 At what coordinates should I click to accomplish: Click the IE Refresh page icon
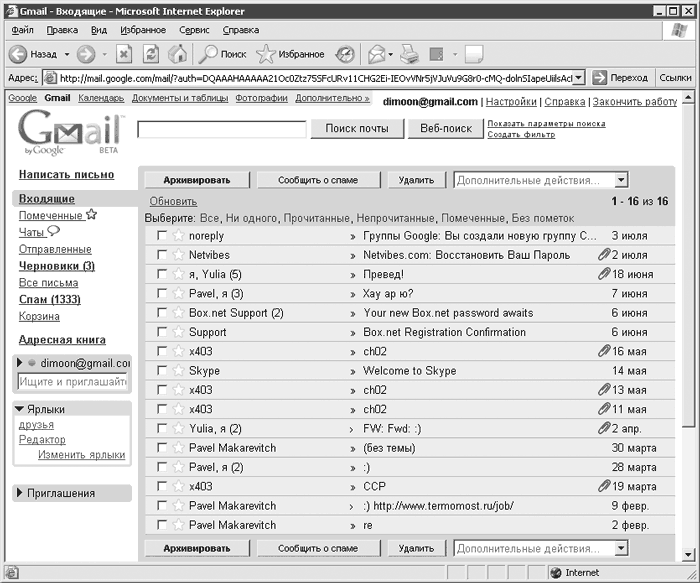[150, 54]
